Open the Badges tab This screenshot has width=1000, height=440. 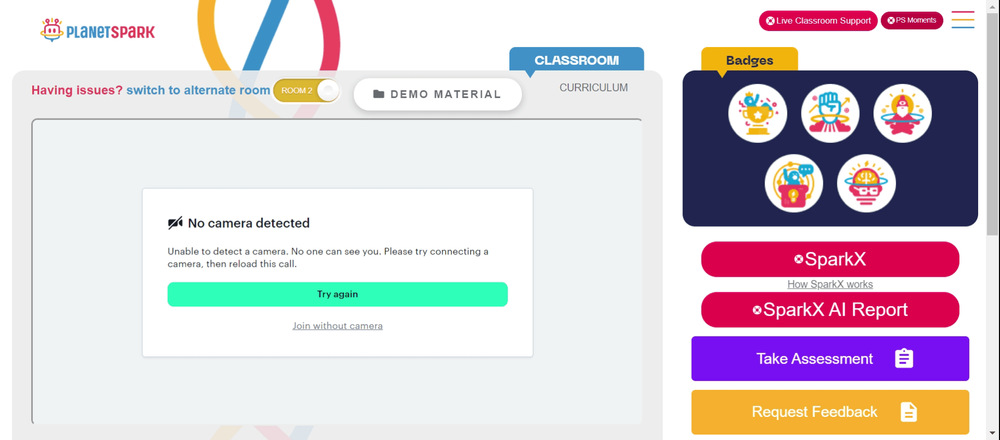pos(749,61)
